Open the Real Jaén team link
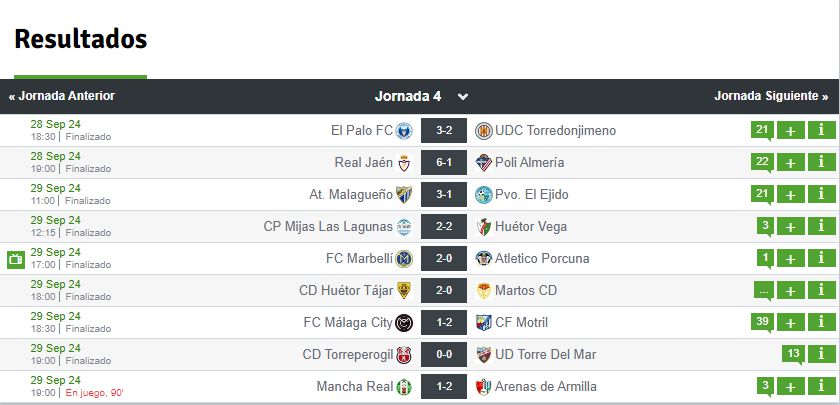 (x=364, y=162)
